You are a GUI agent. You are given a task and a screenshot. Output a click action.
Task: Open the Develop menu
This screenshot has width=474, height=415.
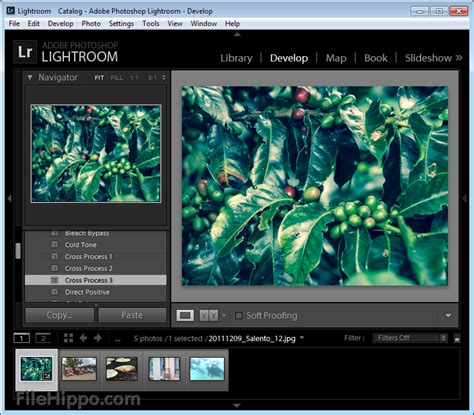61,24
